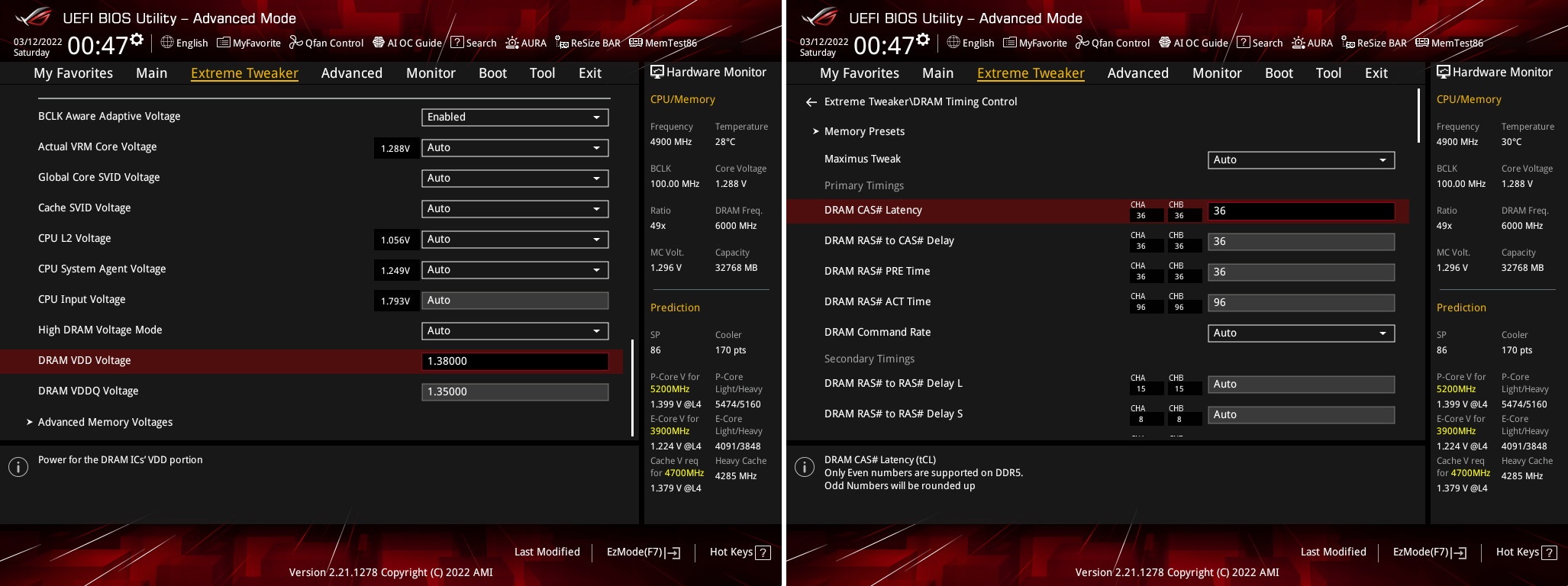Click info icon beside DRAM CAS# Latency description
The image size is (1568, 586).
coord(805,467)
